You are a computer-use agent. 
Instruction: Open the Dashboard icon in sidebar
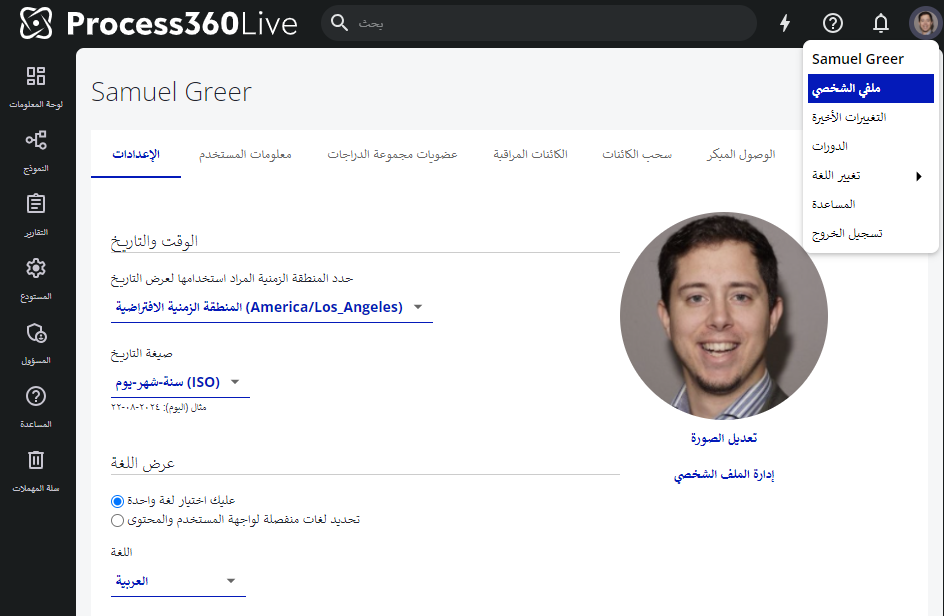[x=36, y=77]
